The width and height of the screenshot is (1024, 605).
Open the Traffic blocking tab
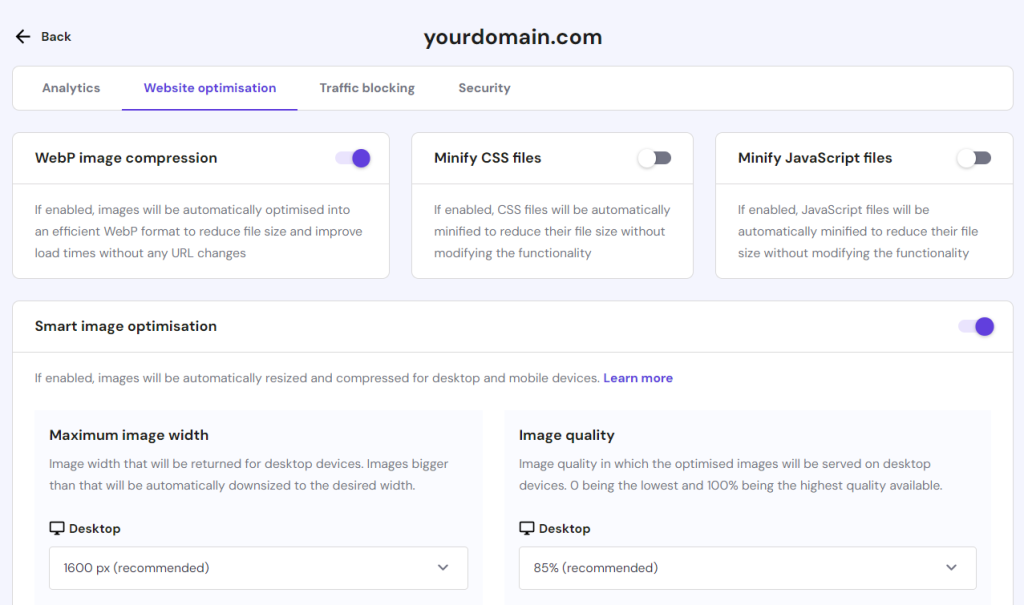(366, 88)
